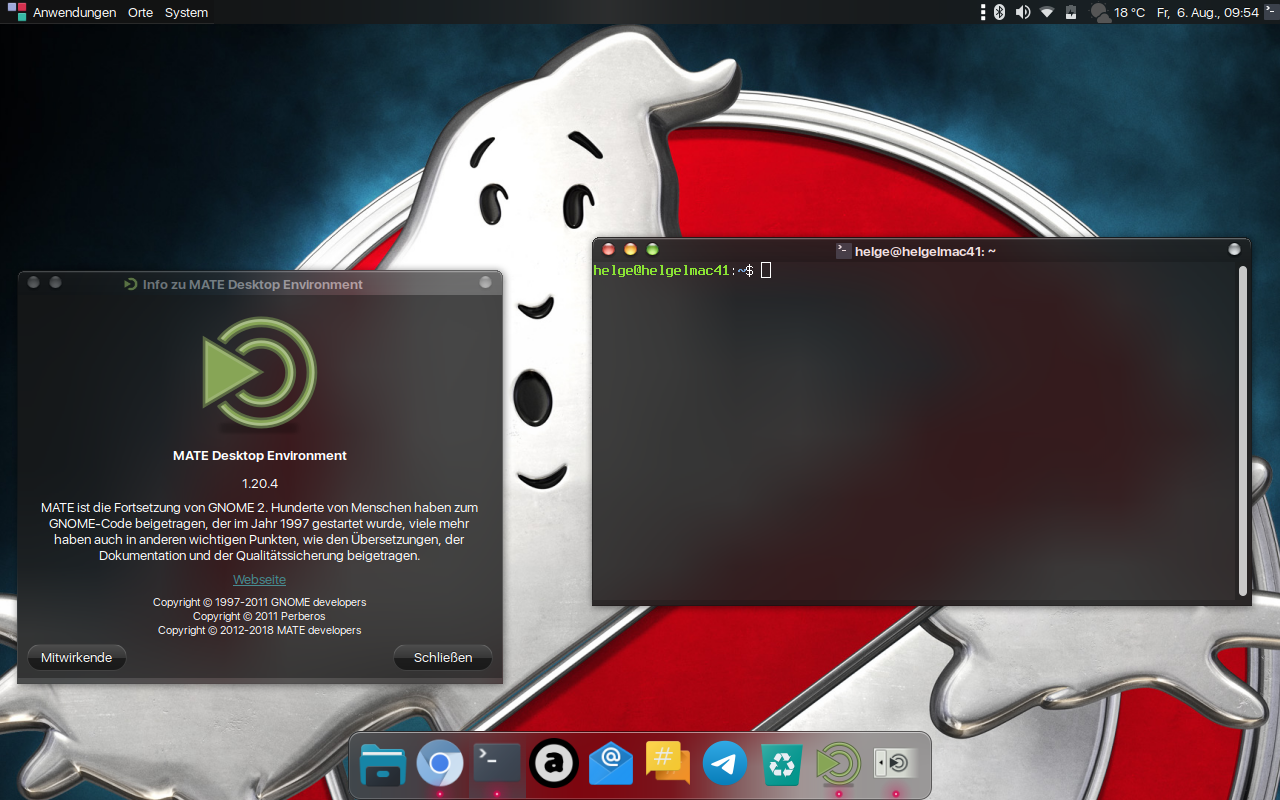The image size is (1280, 800).
Task: Click the Wi-Fi network icon
Action: 1047,12
